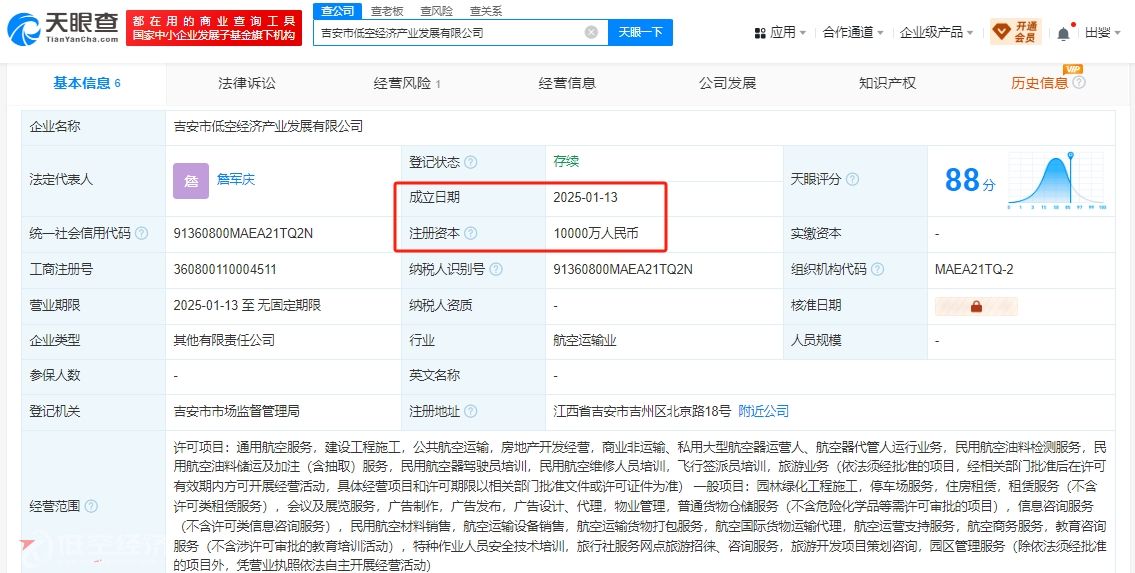Click credit code 91360800MAEA21TQ2N under 统一社会信用代码
1135x573 pixels.
click(243, 234)
